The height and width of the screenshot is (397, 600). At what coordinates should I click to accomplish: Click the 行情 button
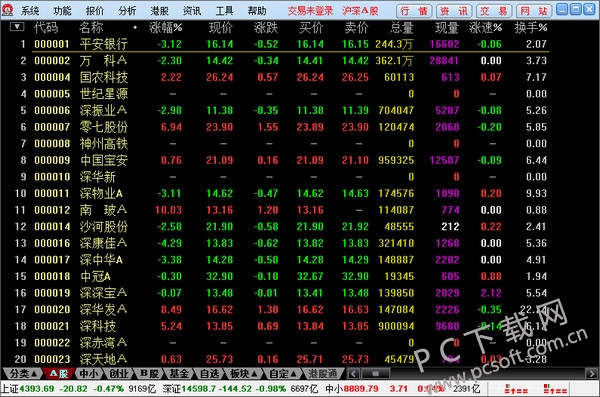[414, 11]
